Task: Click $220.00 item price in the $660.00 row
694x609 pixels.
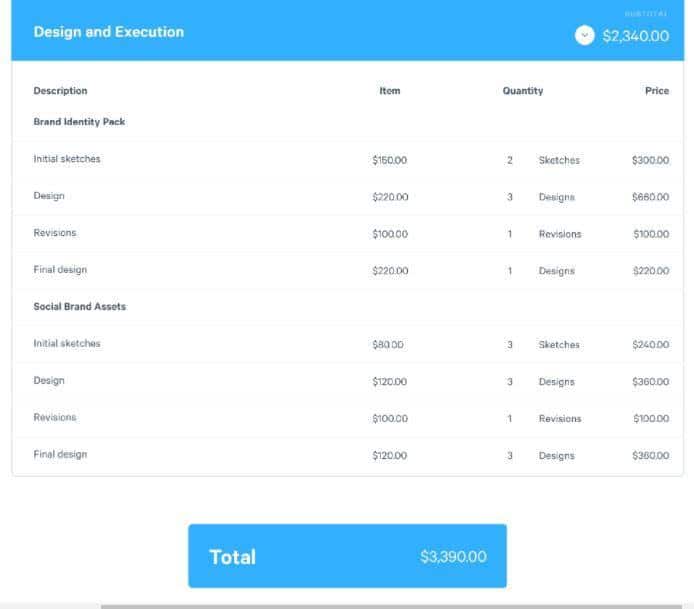Action: coord(390,197)
